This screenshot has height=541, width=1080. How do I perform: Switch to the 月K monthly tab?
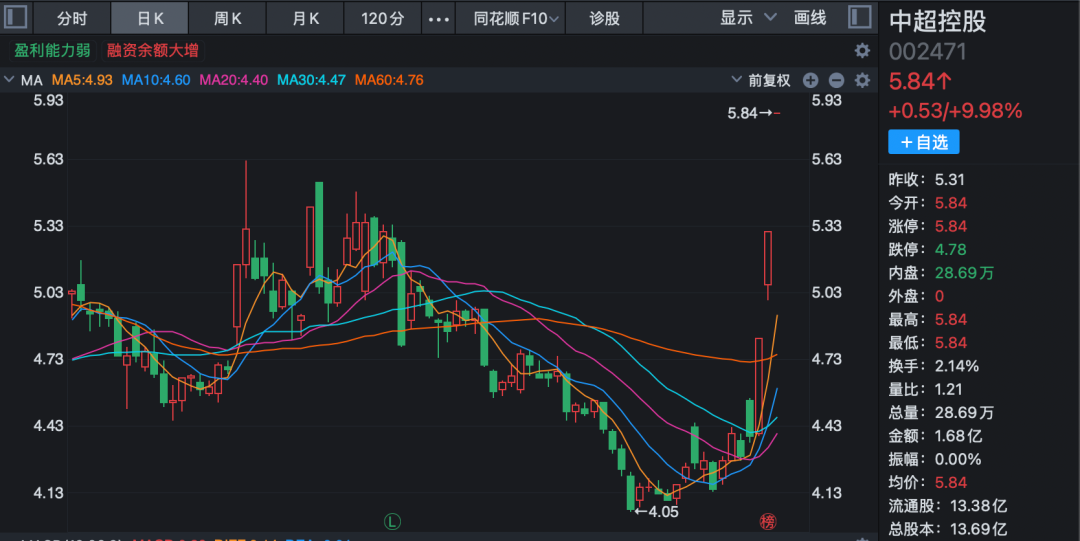(x=305, y=18)
